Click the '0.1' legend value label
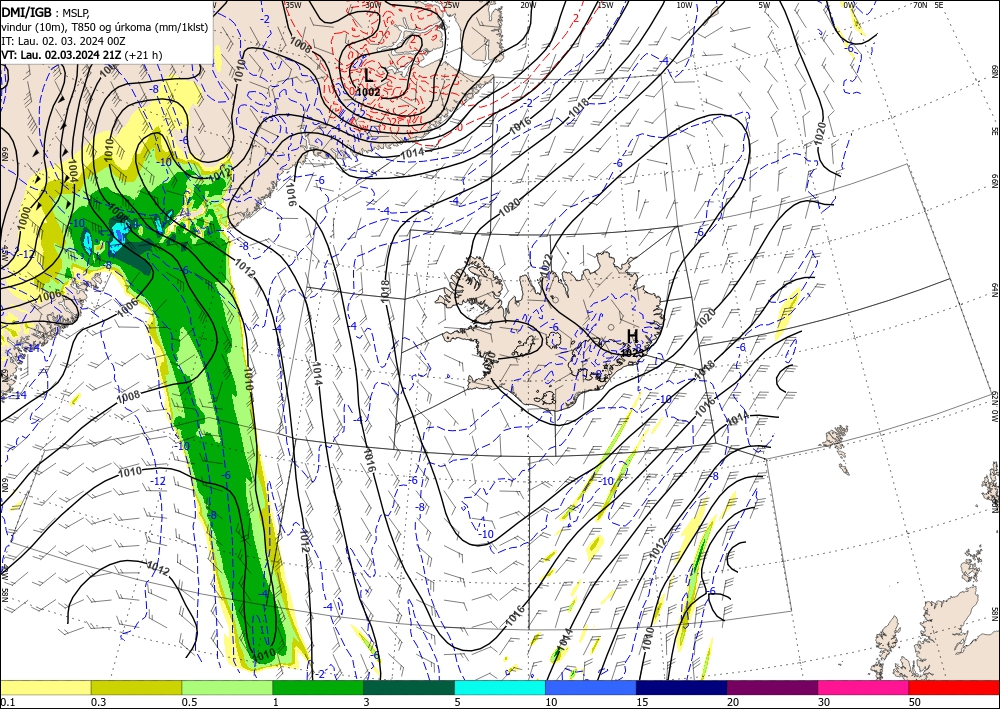1000x709 pixels. [6, 702]
